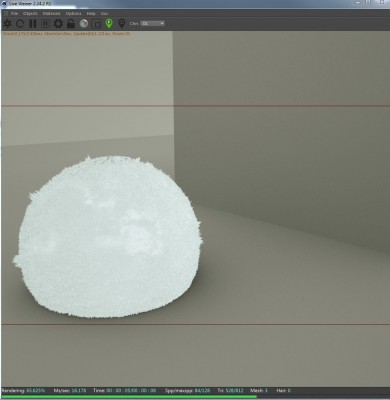
Task: Open the Chn channel dropdown
Action: click(x=153, y=24)
